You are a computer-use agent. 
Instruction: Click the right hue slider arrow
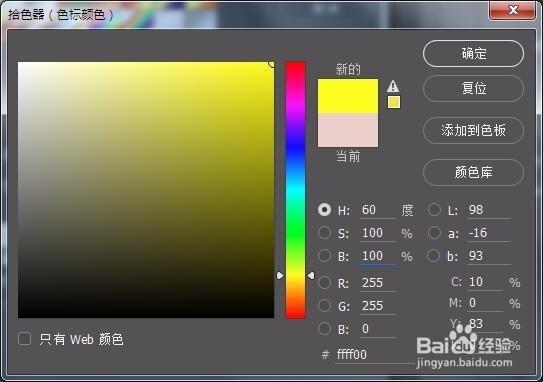311,275
